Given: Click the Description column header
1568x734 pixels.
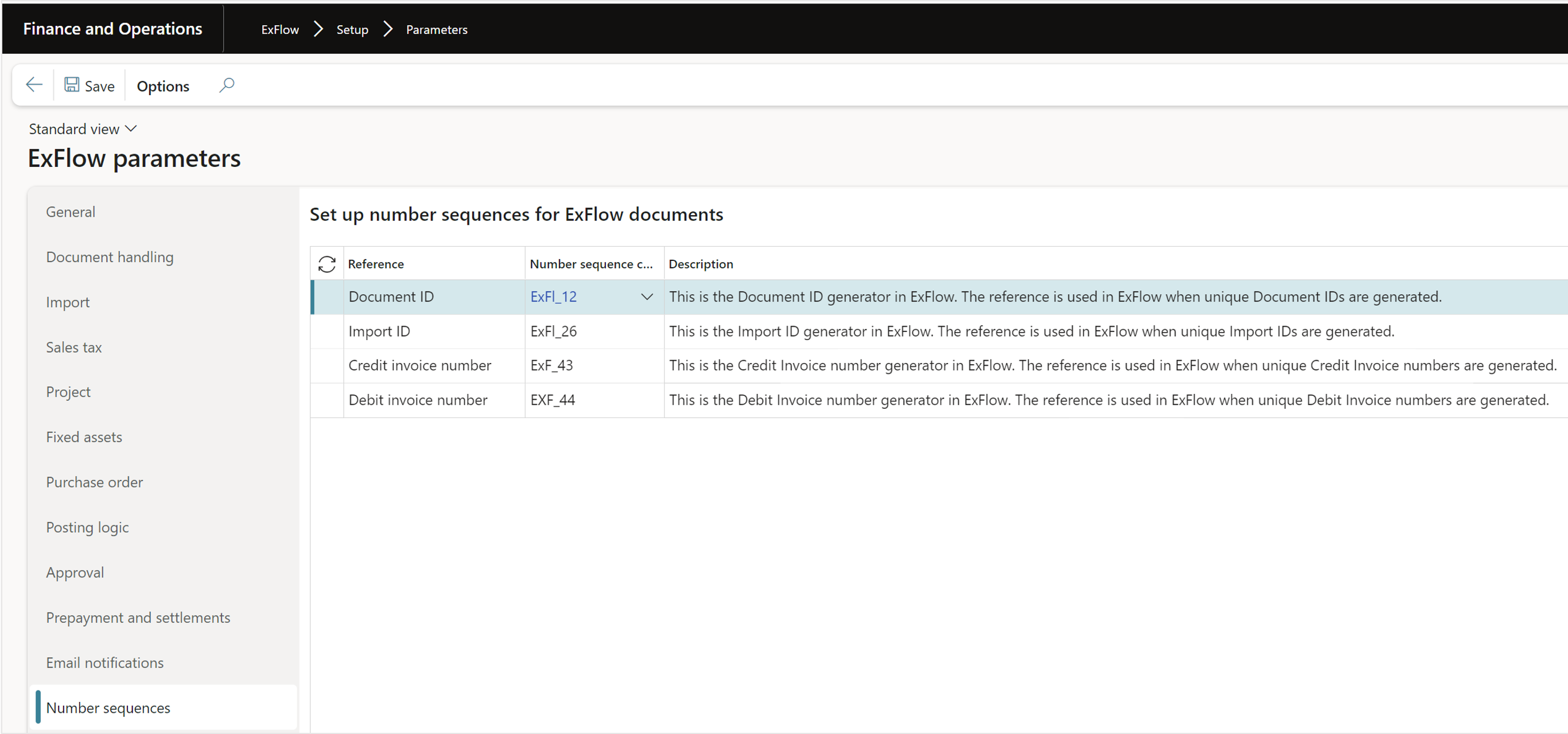Looking at the screenshot, I should click(701, 264).
